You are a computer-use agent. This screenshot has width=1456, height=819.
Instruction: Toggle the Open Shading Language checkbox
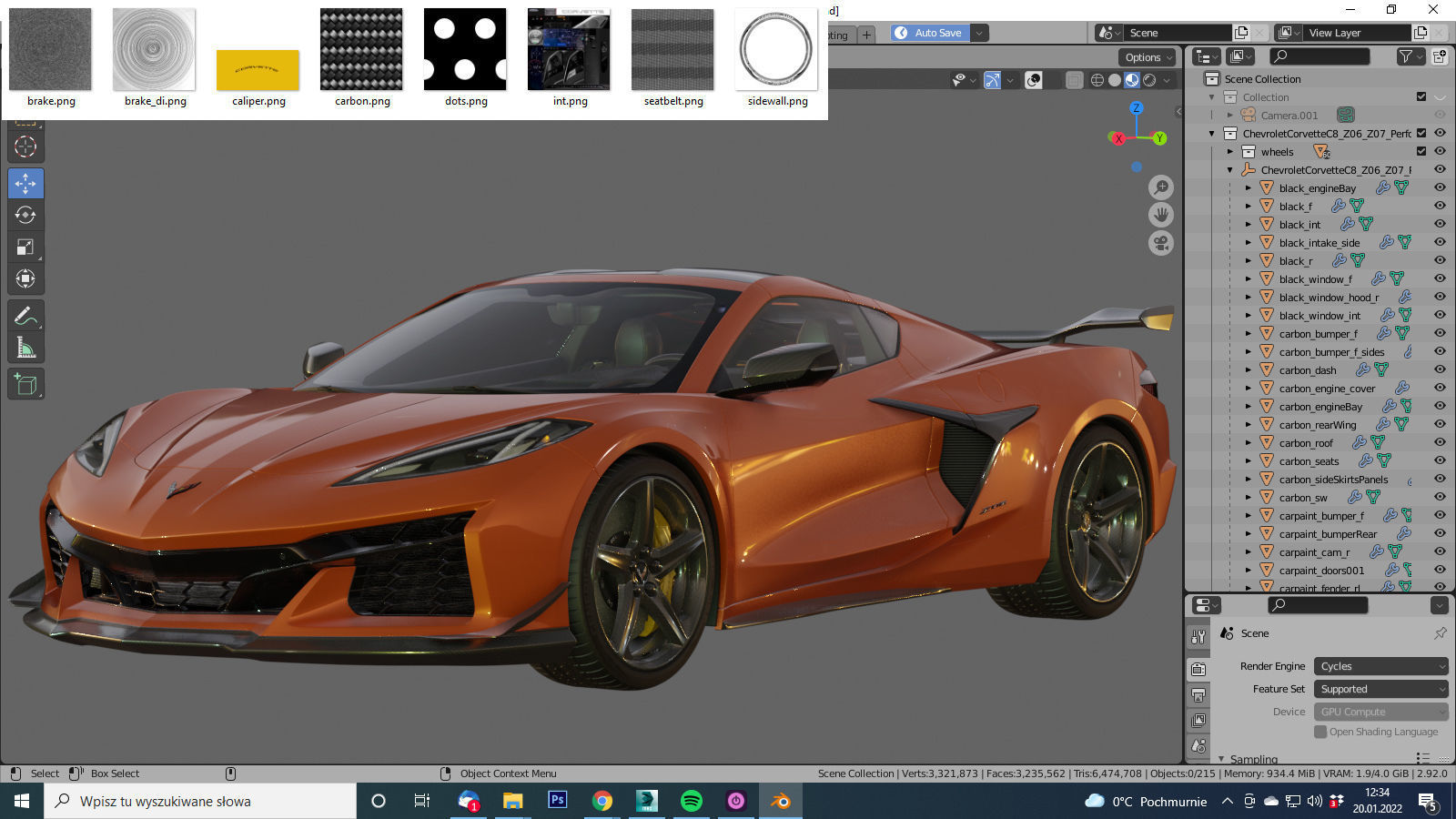tap(1320, 732)
